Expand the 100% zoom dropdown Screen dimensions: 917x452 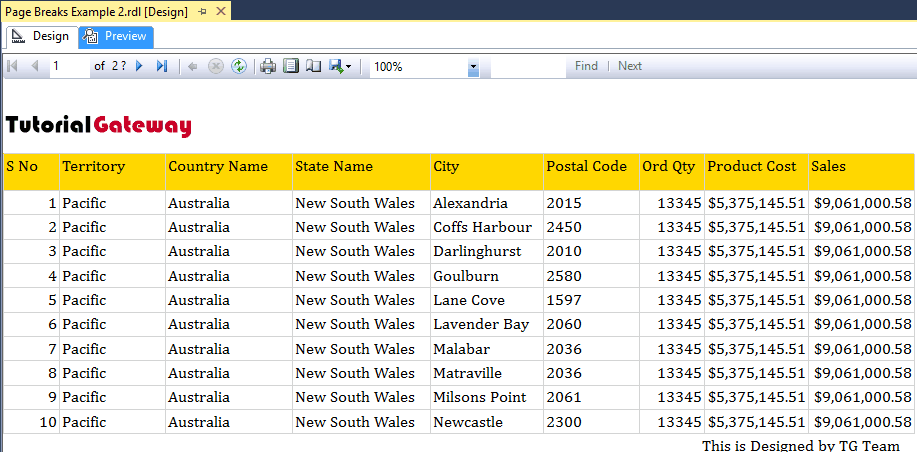(473, 67)
